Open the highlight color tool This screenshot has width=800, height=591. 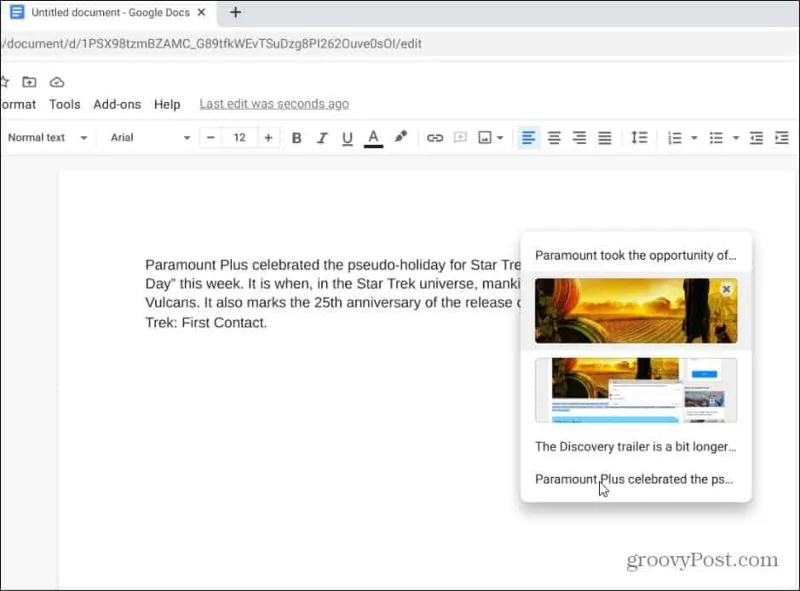(401, 137)
